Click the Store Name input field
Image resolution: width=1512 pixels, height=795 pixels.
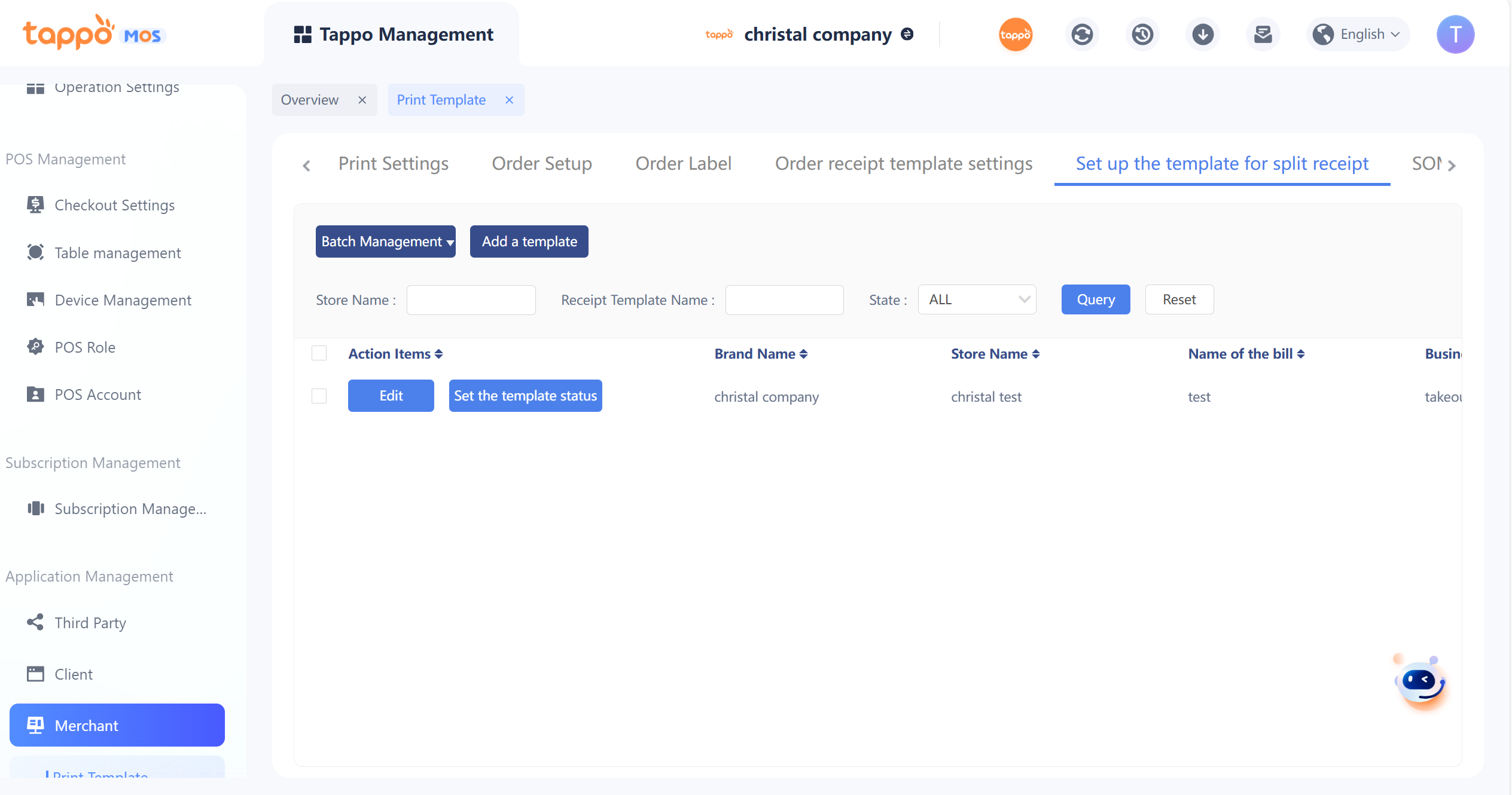[471, 299]
